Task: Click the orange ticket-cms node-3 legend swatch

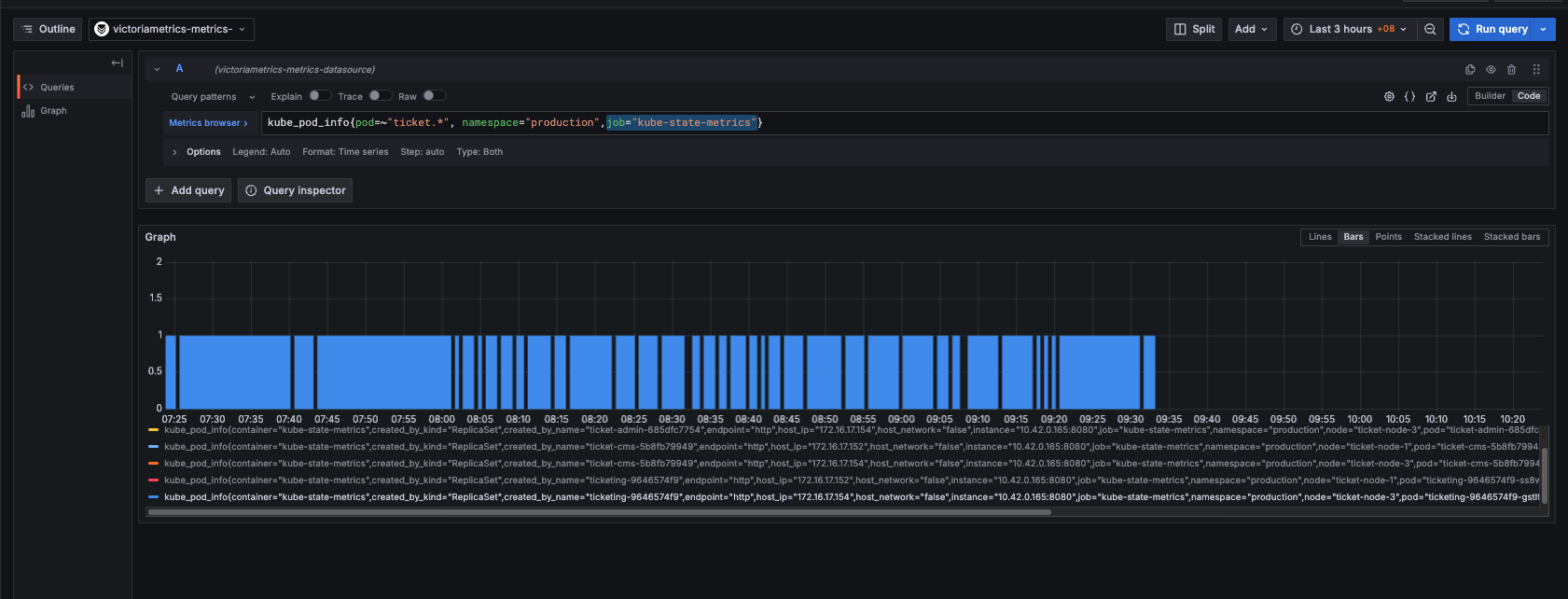Action: (x=153, y=464)
